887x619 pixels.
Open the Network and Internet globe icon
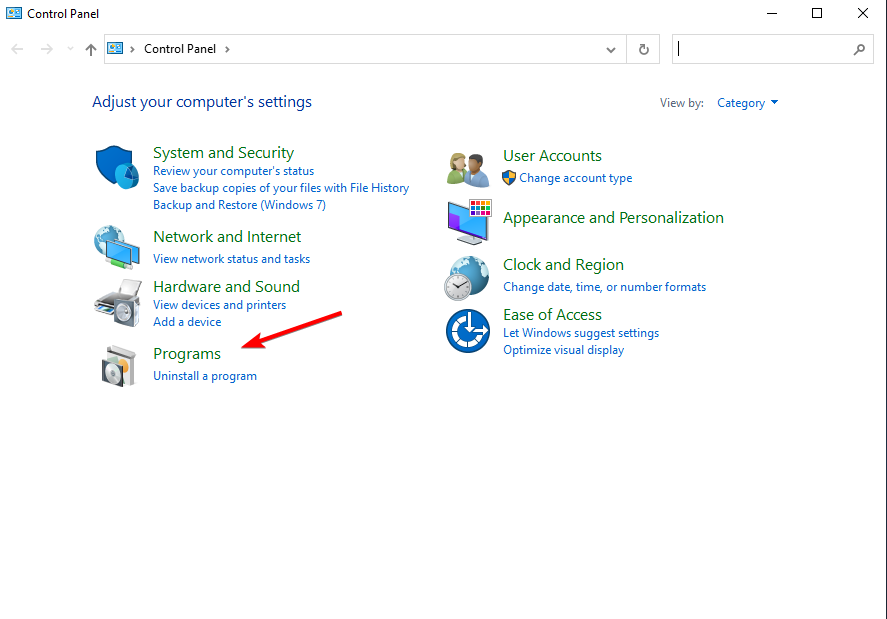pos(117,247)
